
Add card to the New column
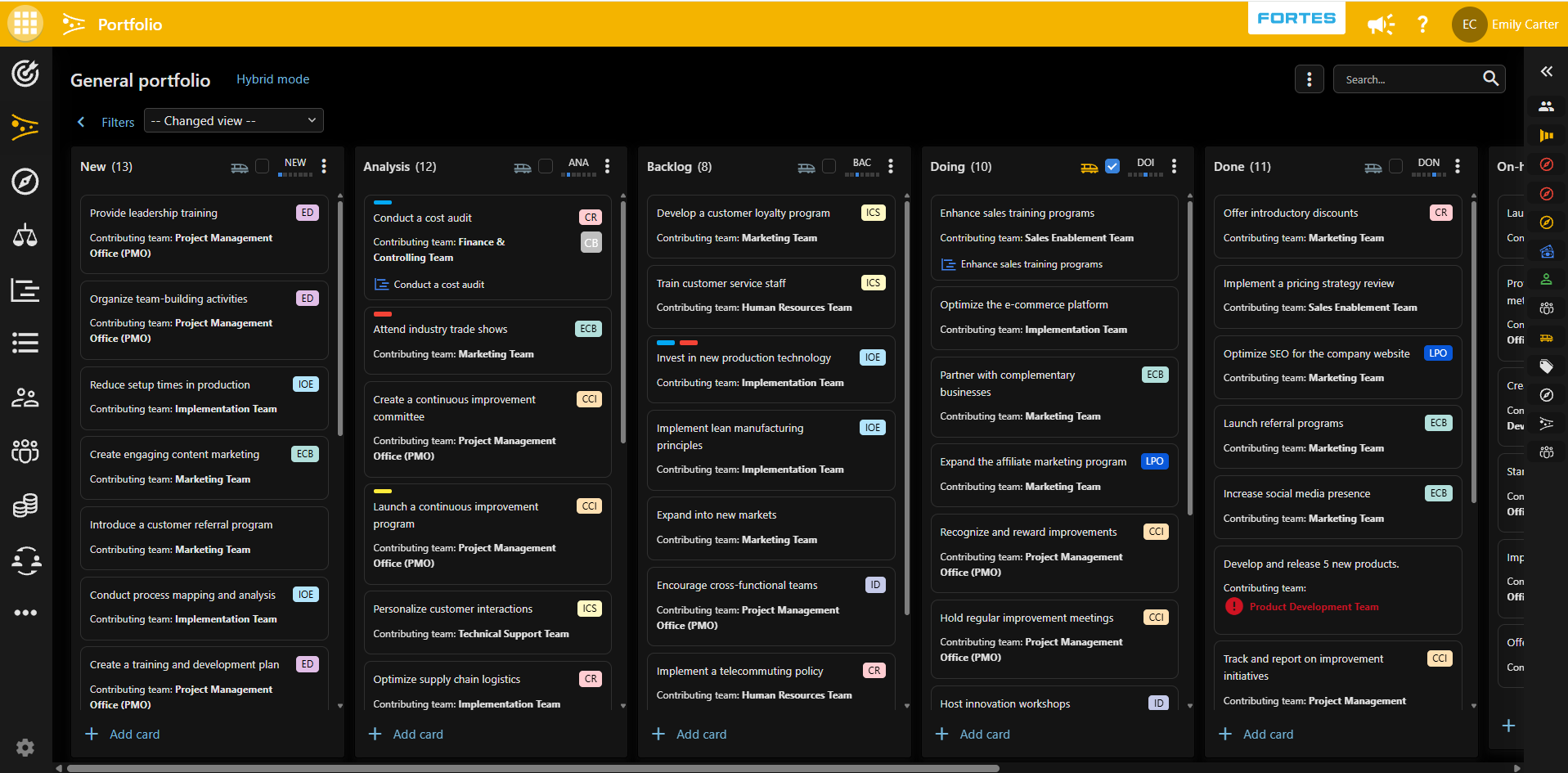click(124, 735)
